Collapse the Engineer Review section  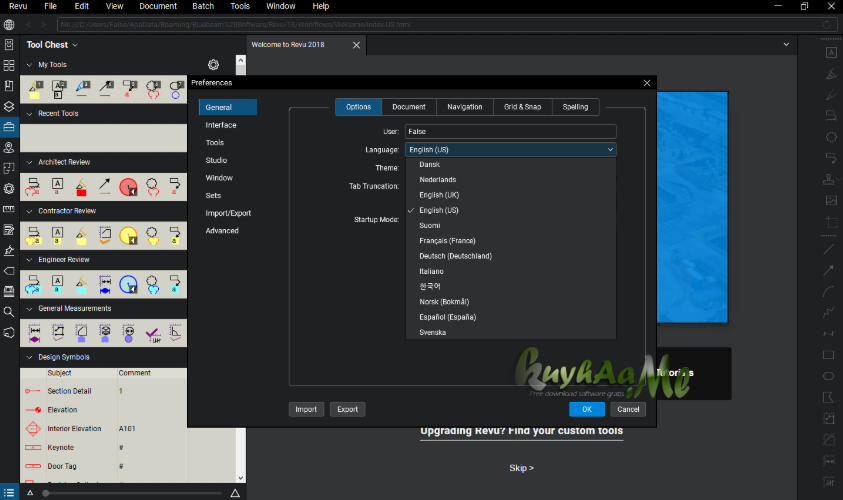click(x=30, y=260)
